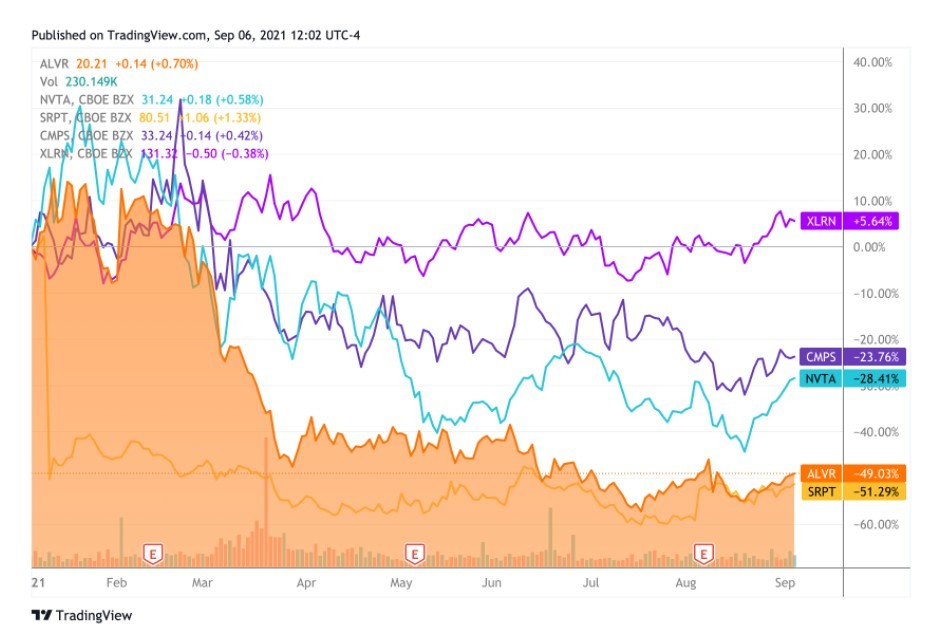Click the Published on TradingView.com header text

coord(195,35)
